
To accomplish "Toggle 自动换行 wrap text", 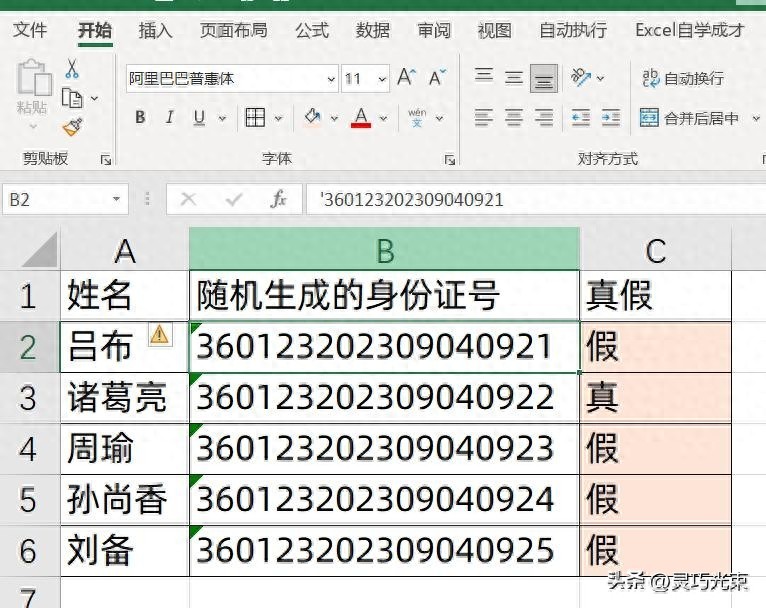I will (x=683, y=78).
